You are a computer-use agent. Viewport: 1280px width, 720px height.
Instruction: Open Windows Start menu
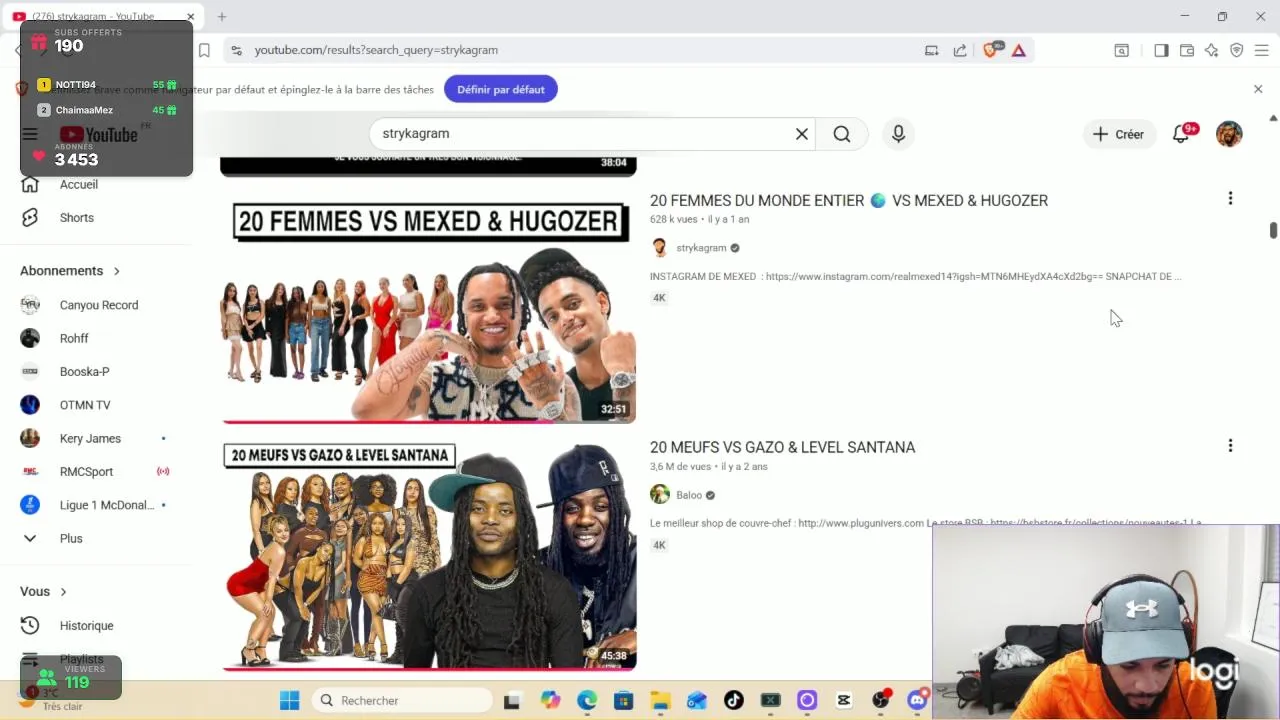(x=289, y=700)
